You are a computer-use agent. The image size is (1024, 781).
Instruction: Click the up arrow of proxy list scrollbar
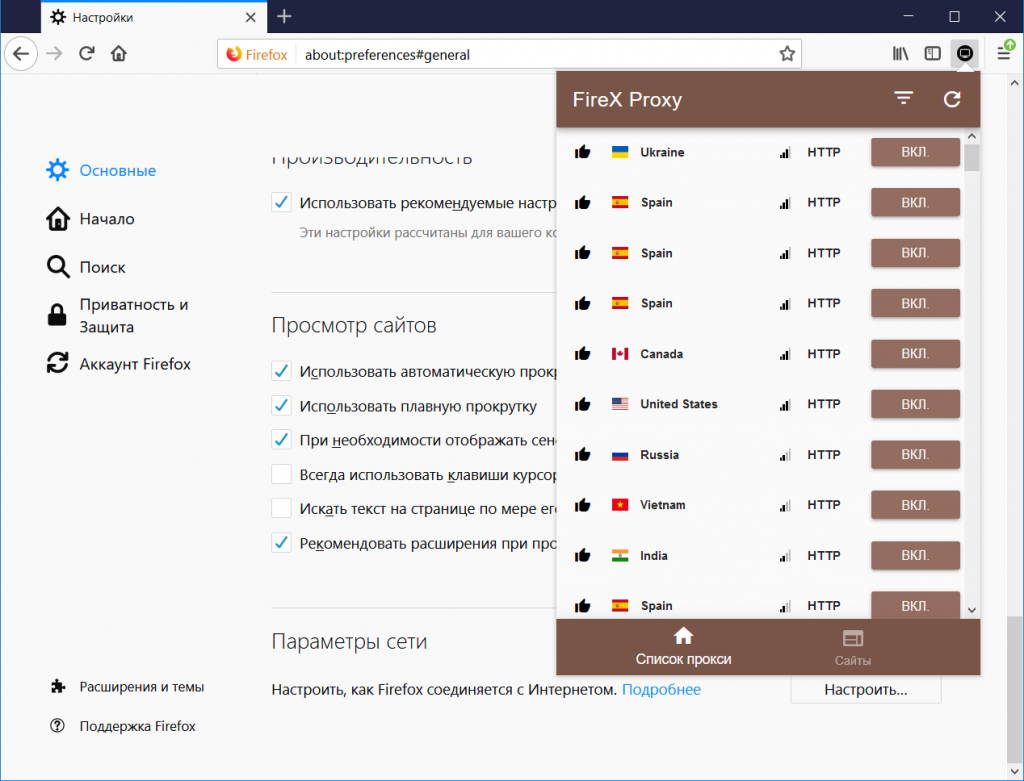[x=972, y=136]
